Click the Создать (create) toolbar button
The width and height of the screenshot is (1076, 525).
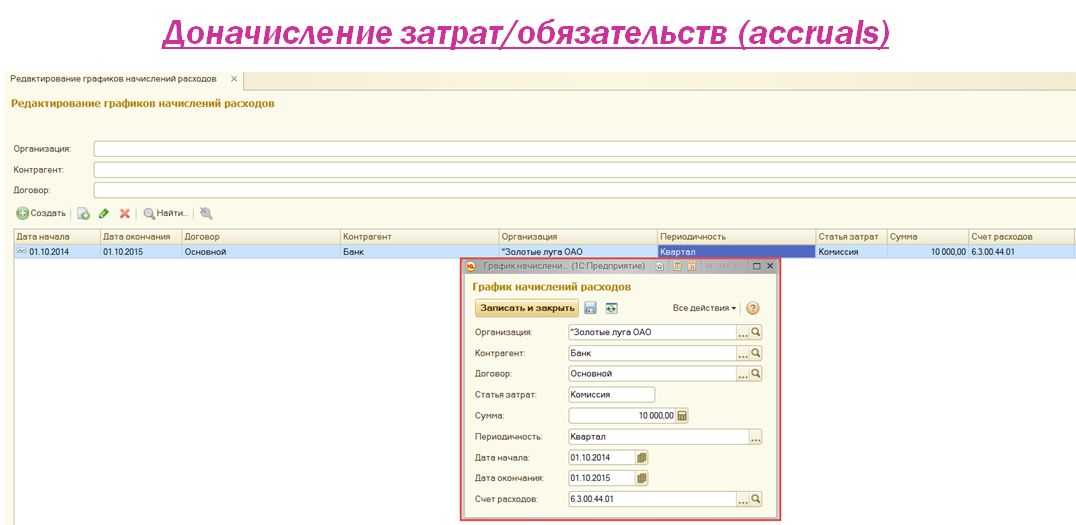click(41, 213)
